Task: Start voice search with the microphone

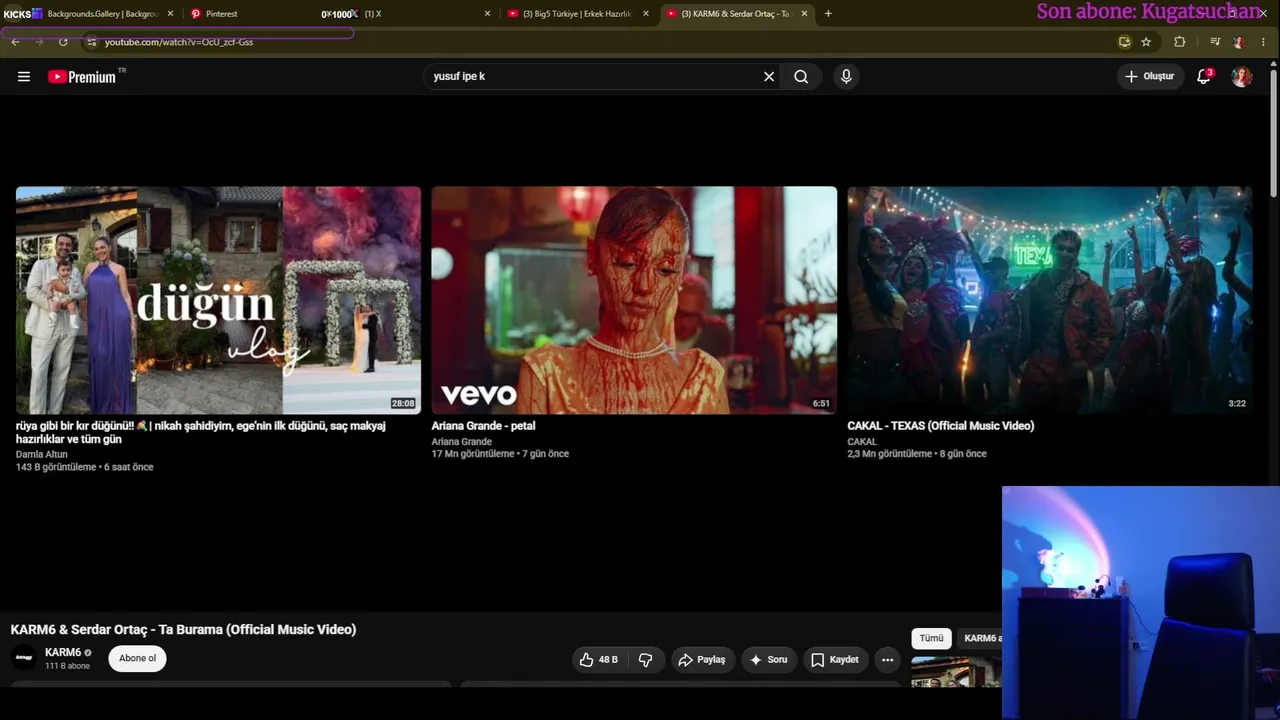Action: tap(846, 77)
